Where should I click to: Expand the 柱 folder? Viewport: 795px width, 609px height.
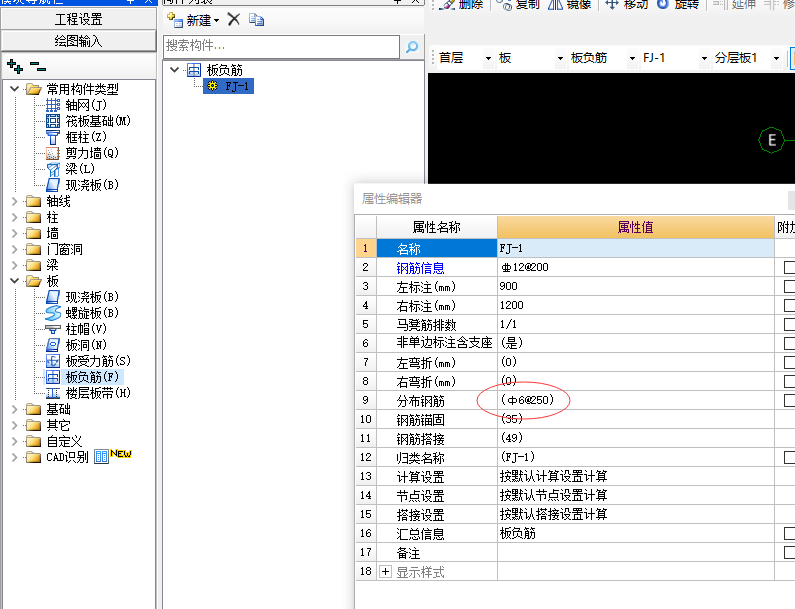pyautogui.click(x=14, y=218)
